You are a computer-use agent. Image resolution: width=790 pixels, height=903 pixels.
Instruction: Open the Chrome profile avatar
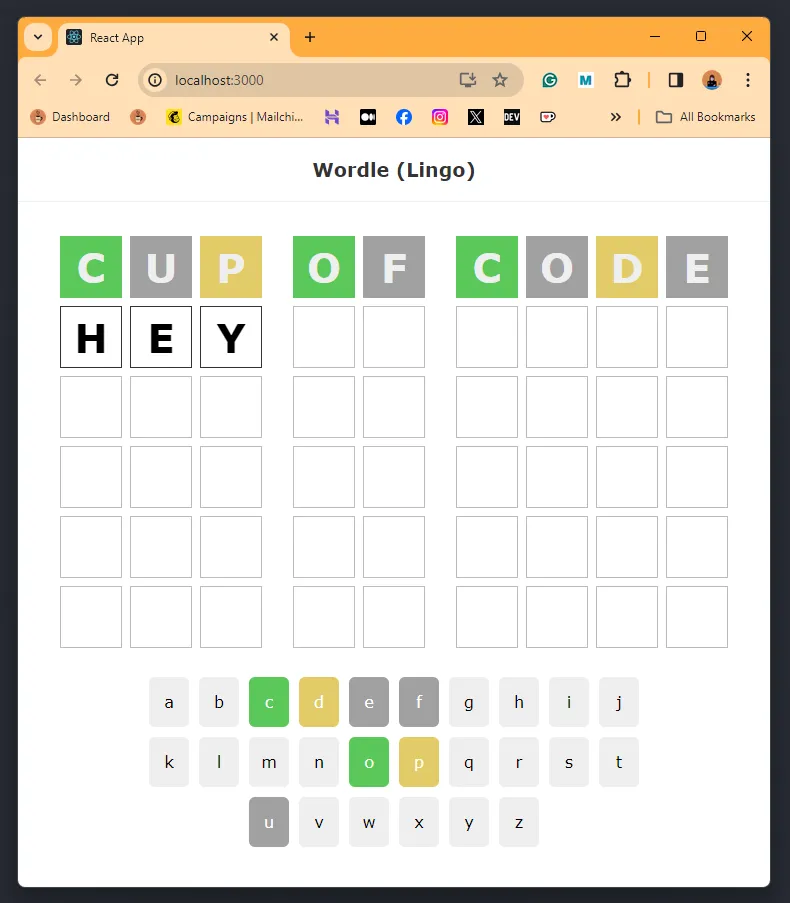click(x=712, y=80)
